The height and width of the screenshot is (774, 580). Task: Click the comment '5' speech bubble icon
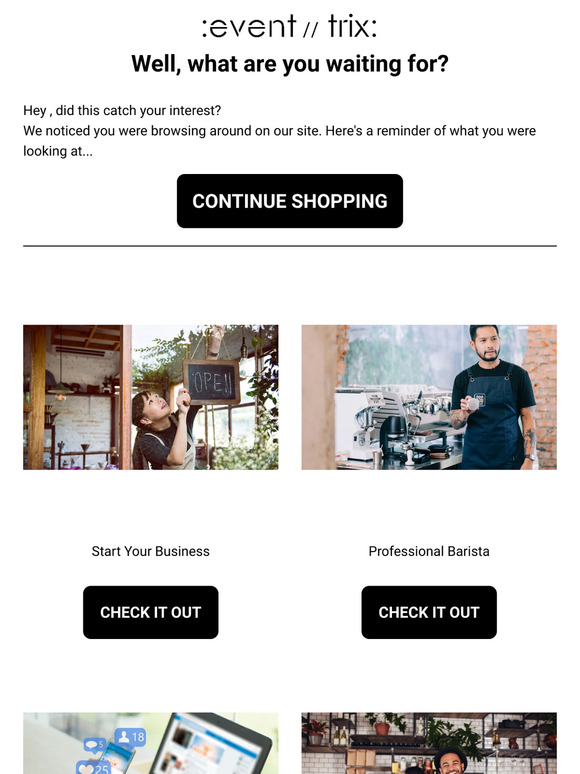pos(94,744)
